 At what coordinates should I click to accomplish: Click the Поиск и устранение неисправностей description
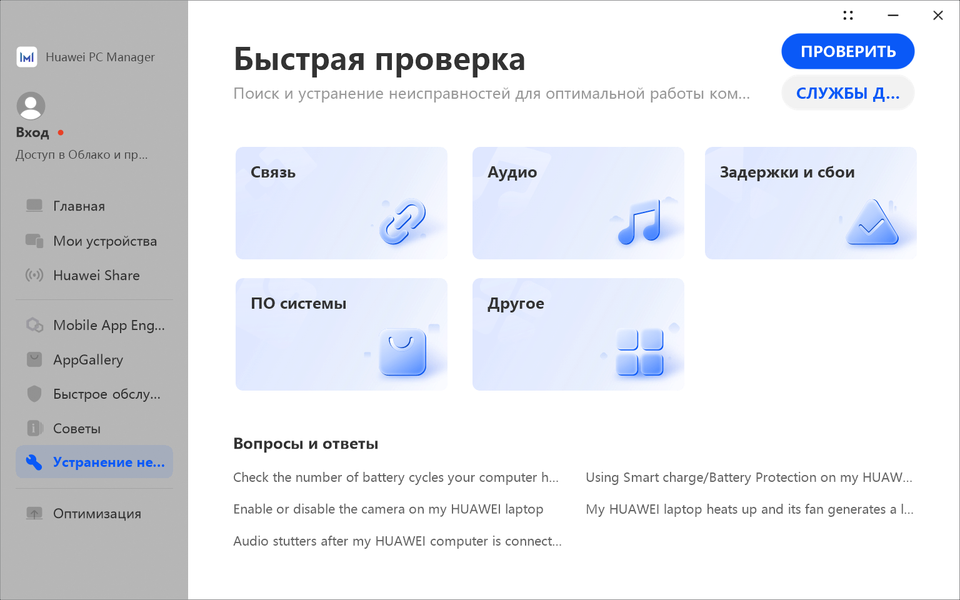click(492, 94)
